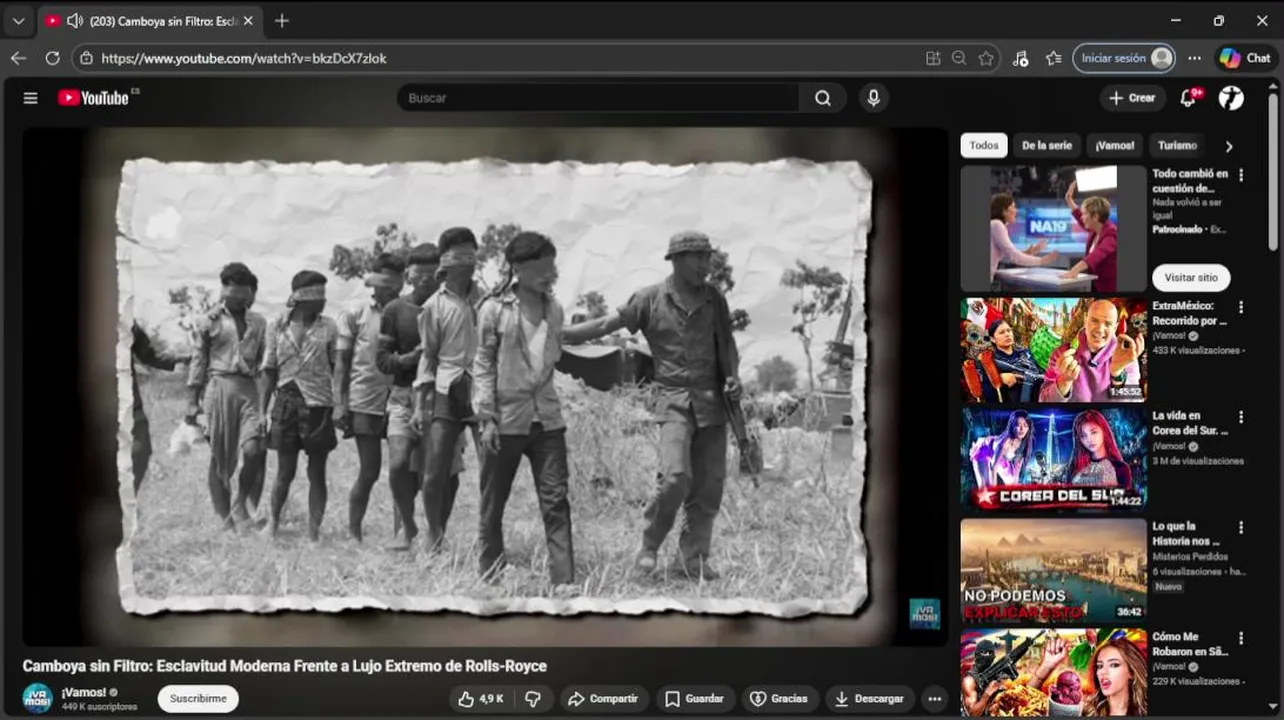
Task: Open the ExtraMéxico video thumbnail
Action: coord(1054,349)
